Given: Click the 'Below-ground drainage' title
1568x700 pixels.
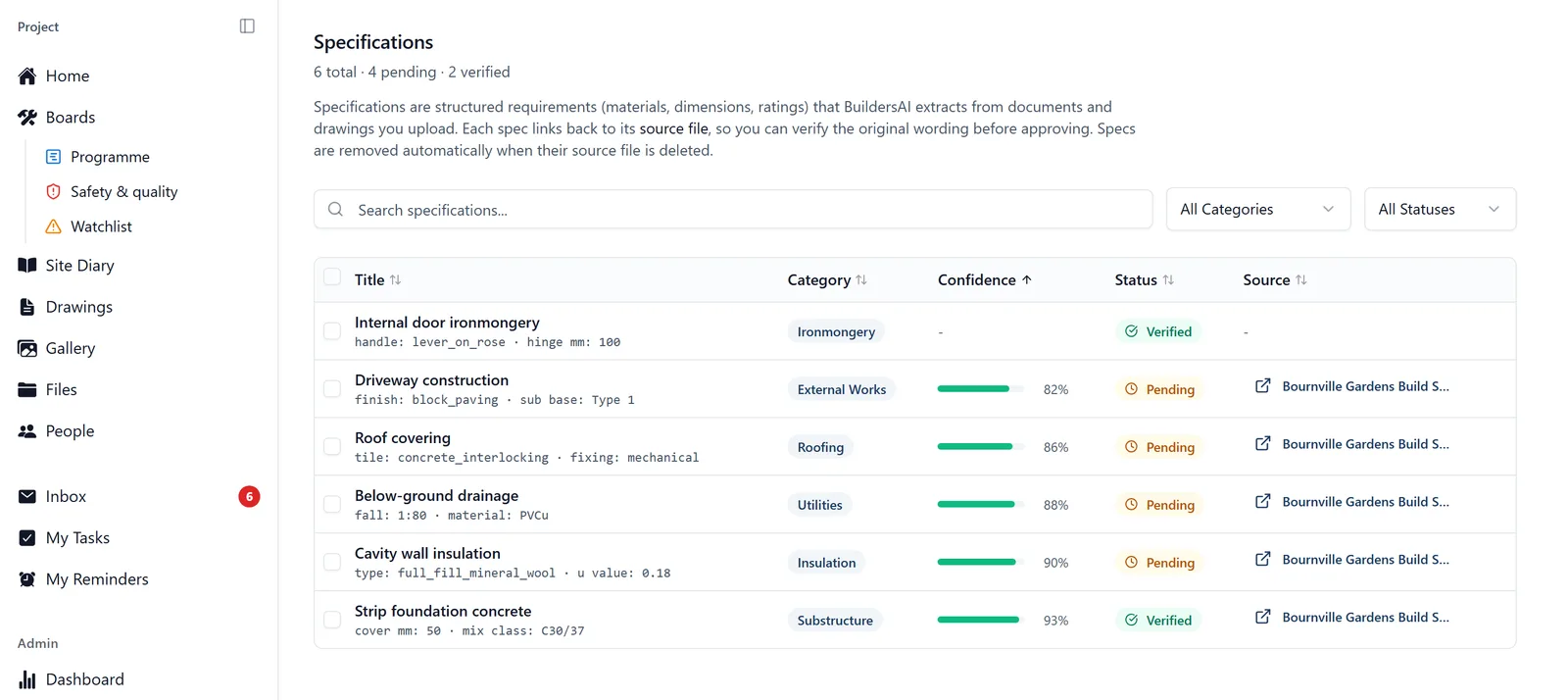Looking at the screenshot, I should [436, 496].
